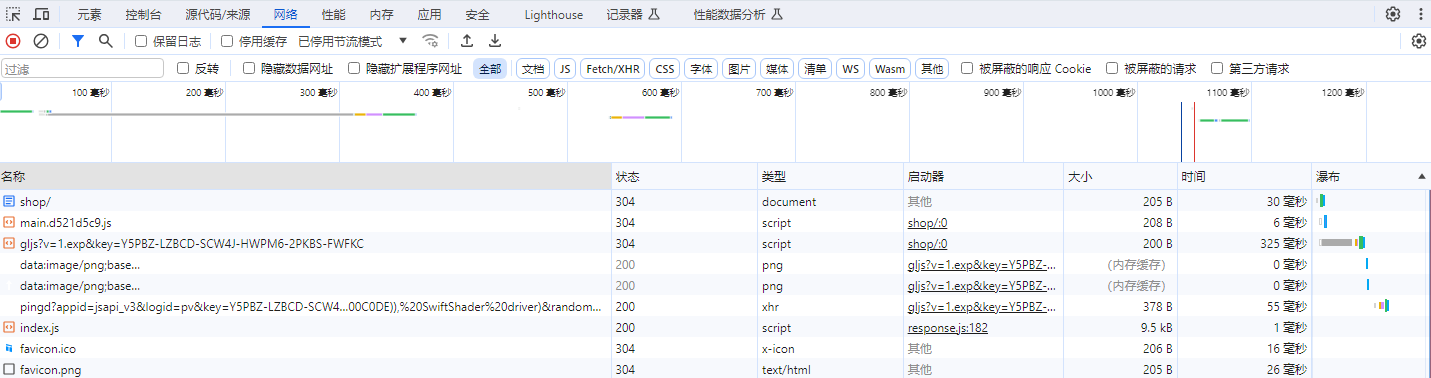Switch to the 应用 tab

pyautogui.click(x=429, y=15)
